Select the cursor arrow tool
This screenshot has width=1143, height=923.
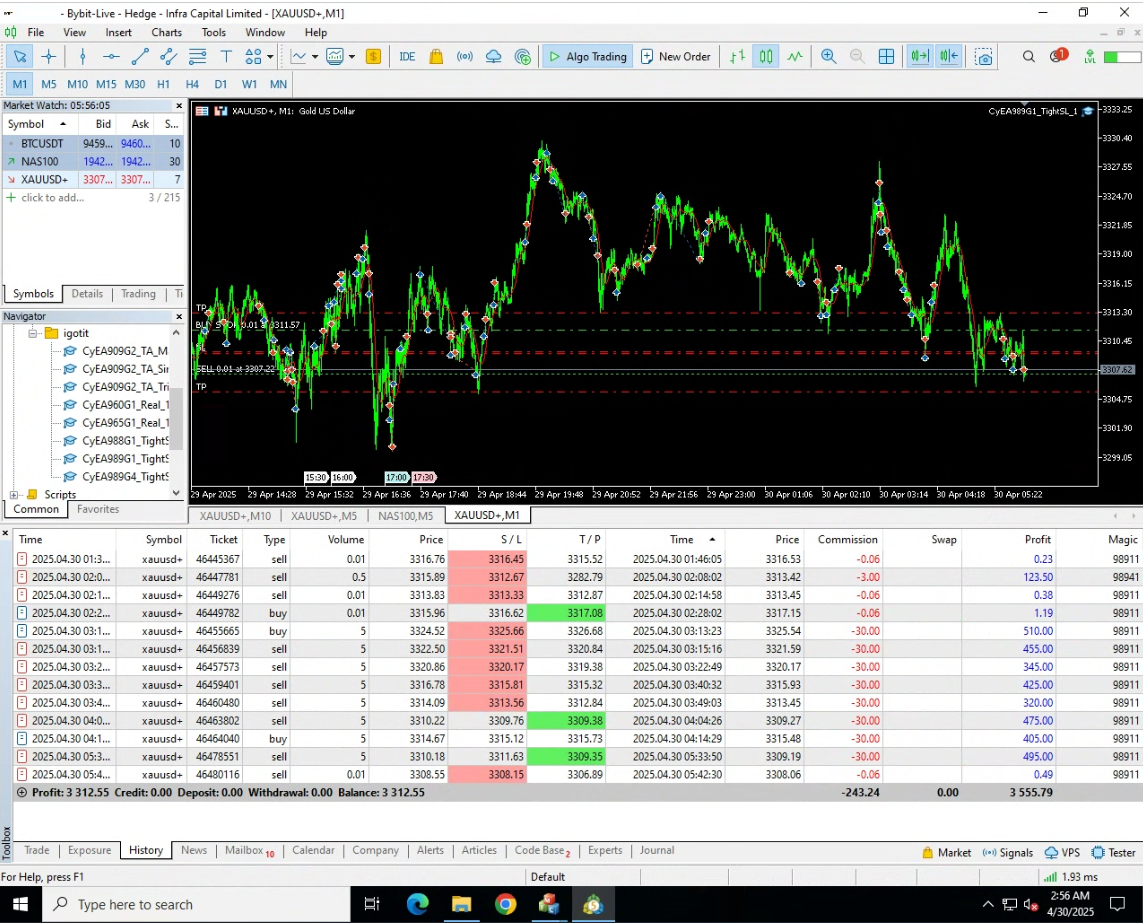[x=20, y=57]
